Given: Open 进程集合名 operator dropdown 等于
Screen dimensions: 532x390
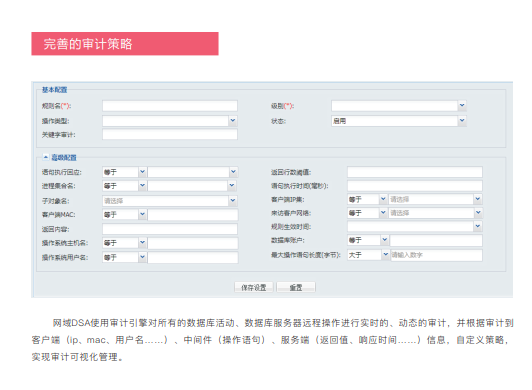Looking at the screenshot, I should click(124, 186).
